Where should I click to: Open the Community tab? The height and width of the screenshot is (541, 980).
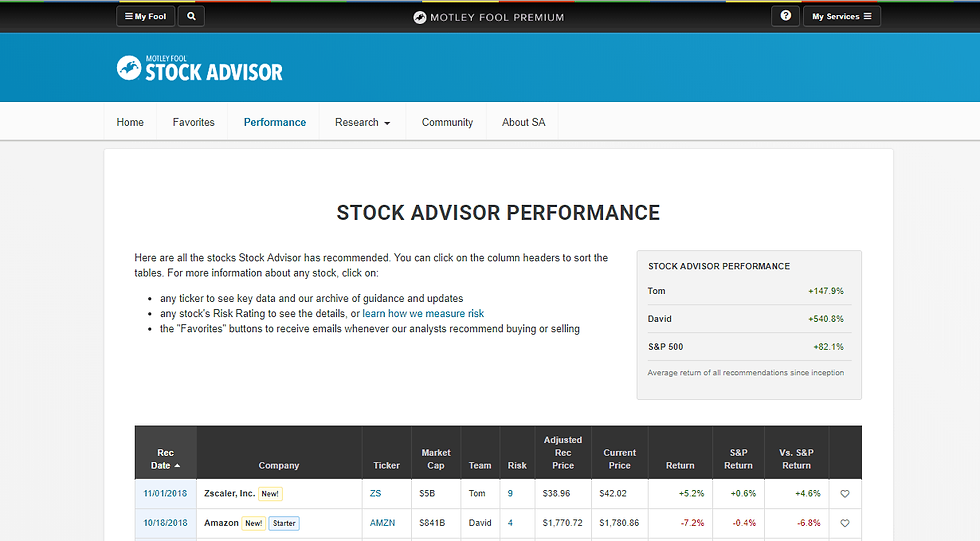pyautogui.click(x=448, y=122)
